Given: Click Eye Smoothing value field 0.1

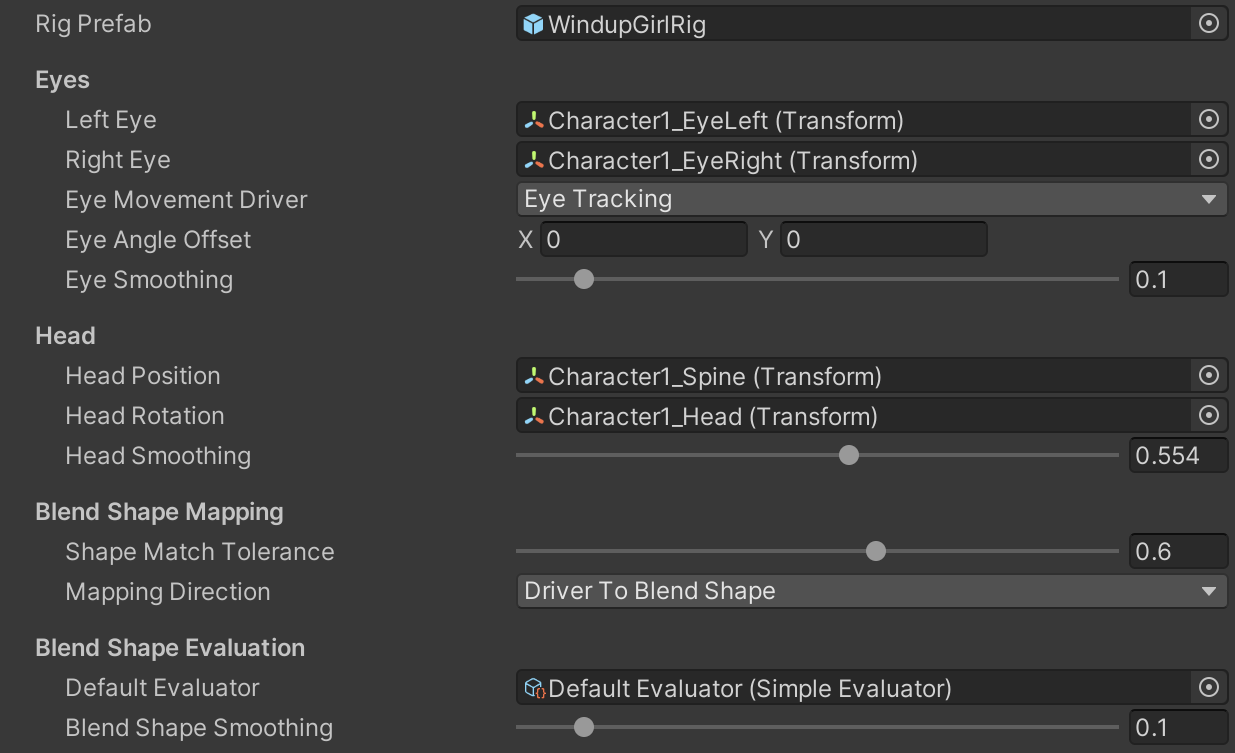Looking at the screenshot, I should [x=1178, y=279].
